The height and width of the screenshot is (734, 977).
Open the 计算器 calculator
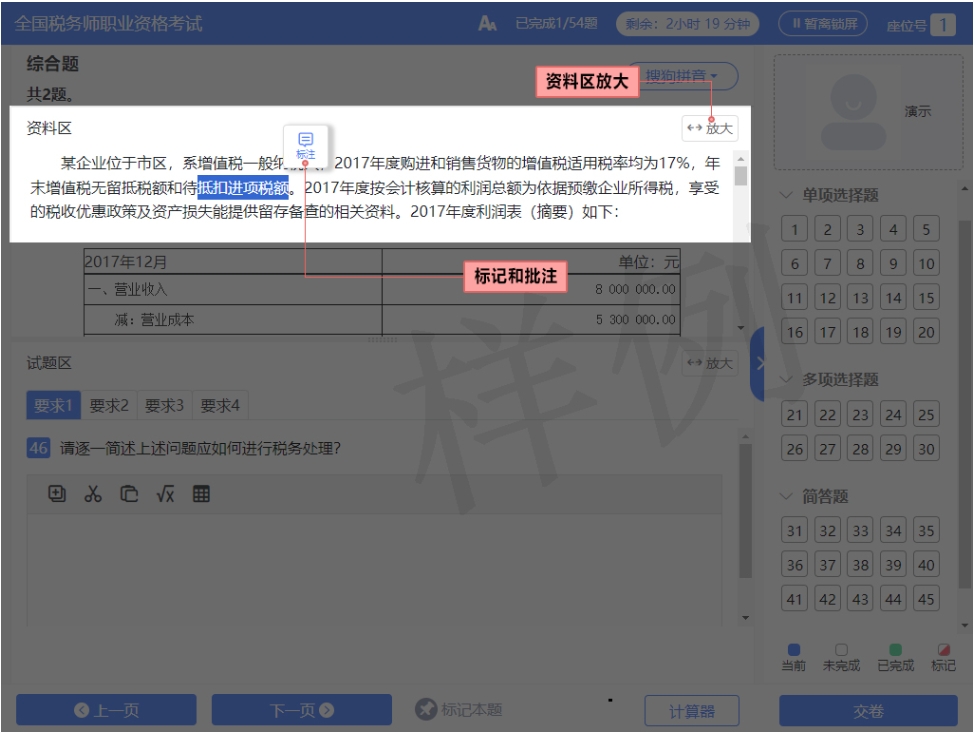pos(691,711)
